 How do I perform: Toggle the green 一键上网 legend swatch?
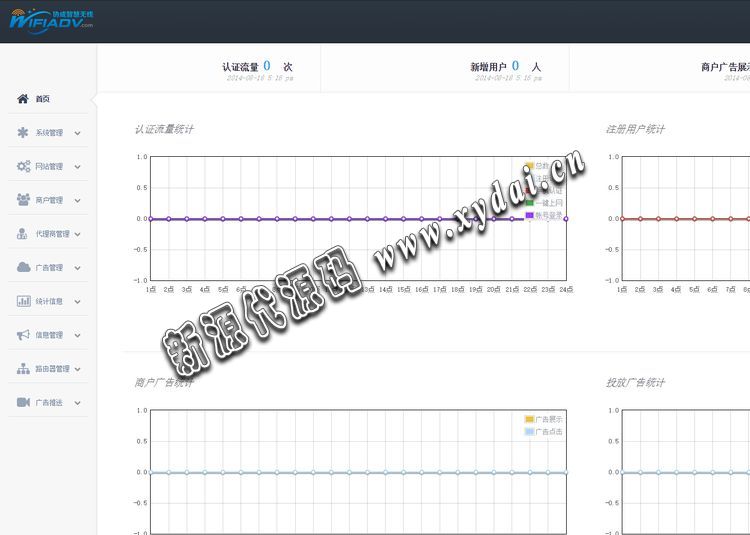point(529,203)
